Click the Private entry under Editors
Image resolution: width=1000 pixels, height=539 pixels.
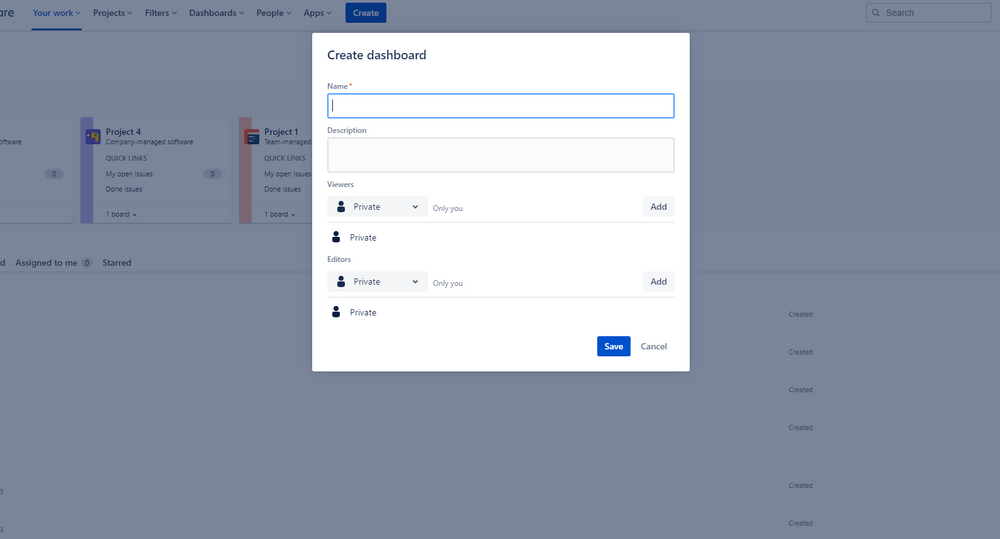[x=363, y=313]
